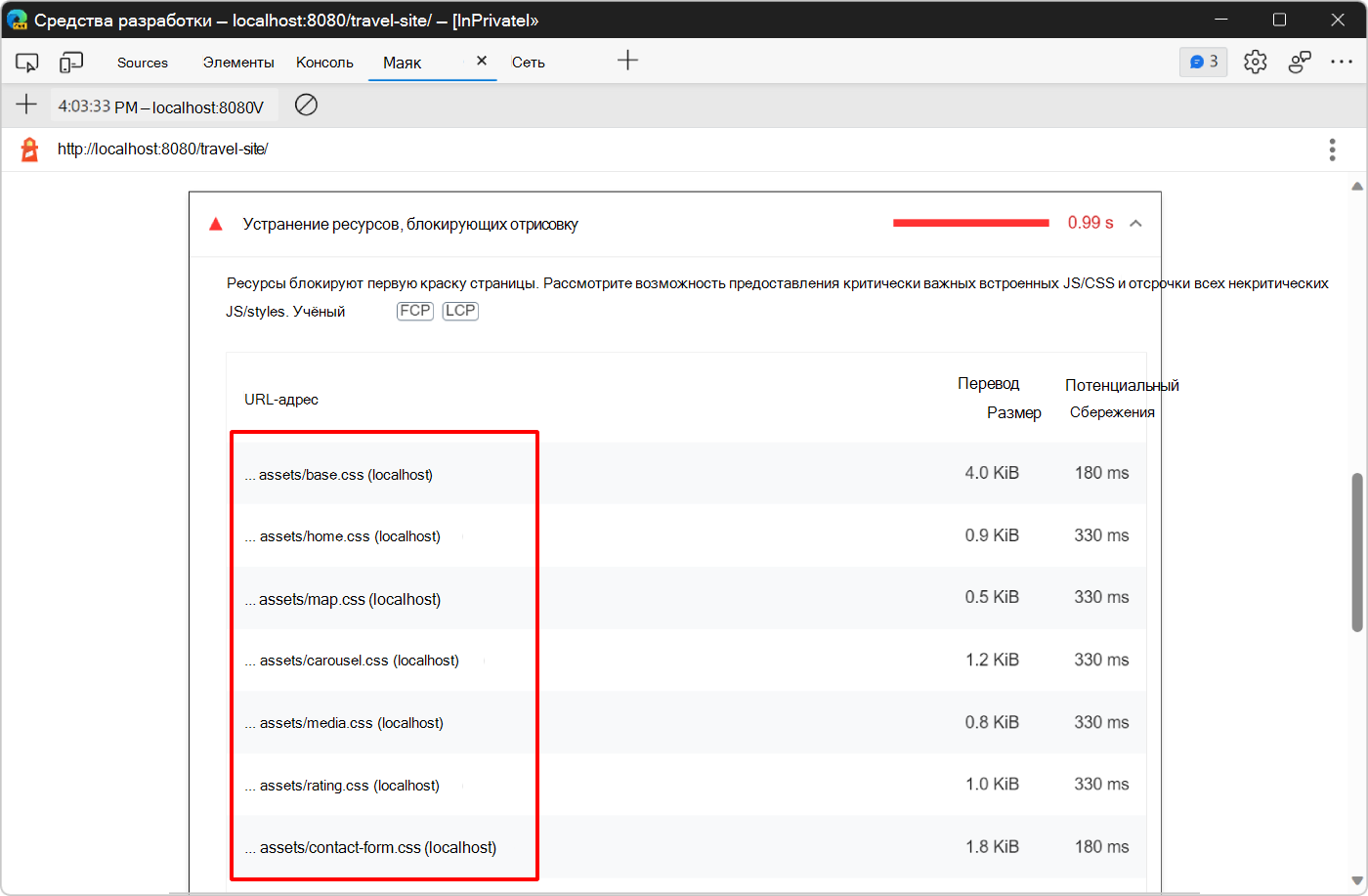Click the 330 ms savings for carousel.css
The height and width of the screenshot is (896, 1368).
click(1102, 660)
